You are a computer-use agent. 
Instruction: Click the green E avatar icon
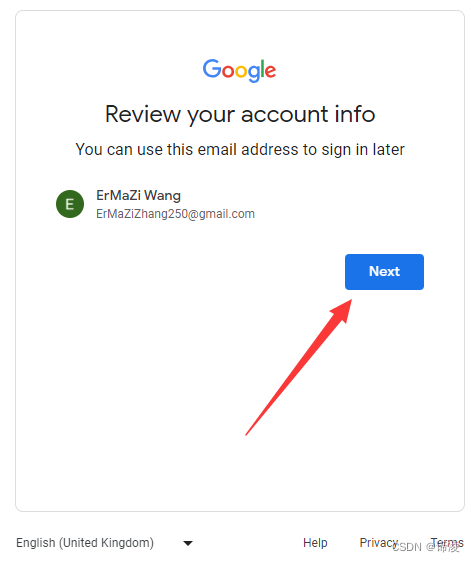click(x=70, y=204)
